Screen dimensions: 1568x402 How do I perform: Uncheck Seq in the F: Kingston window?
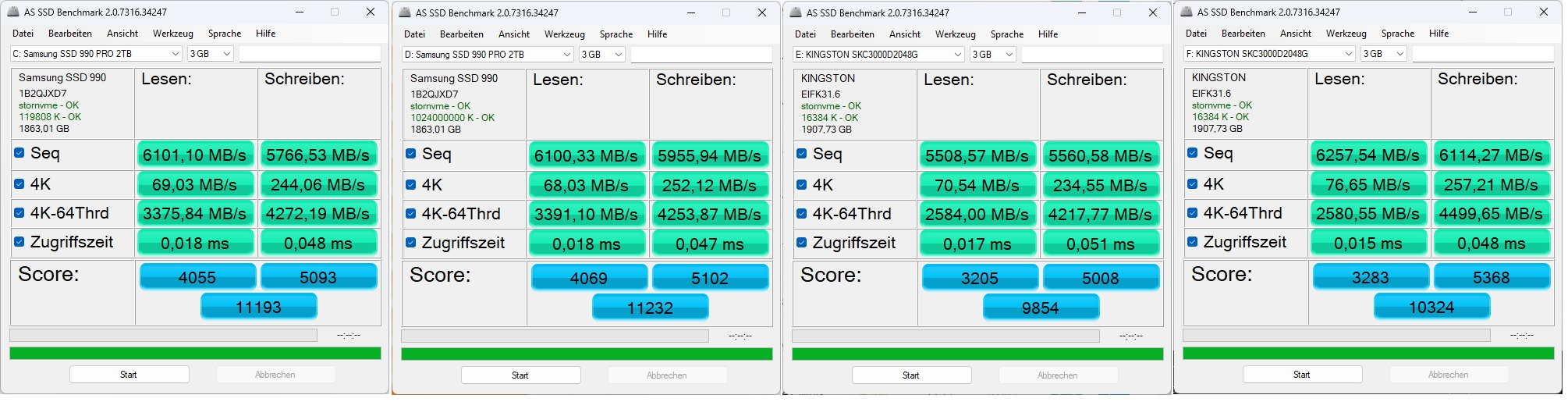point(1193,153)
